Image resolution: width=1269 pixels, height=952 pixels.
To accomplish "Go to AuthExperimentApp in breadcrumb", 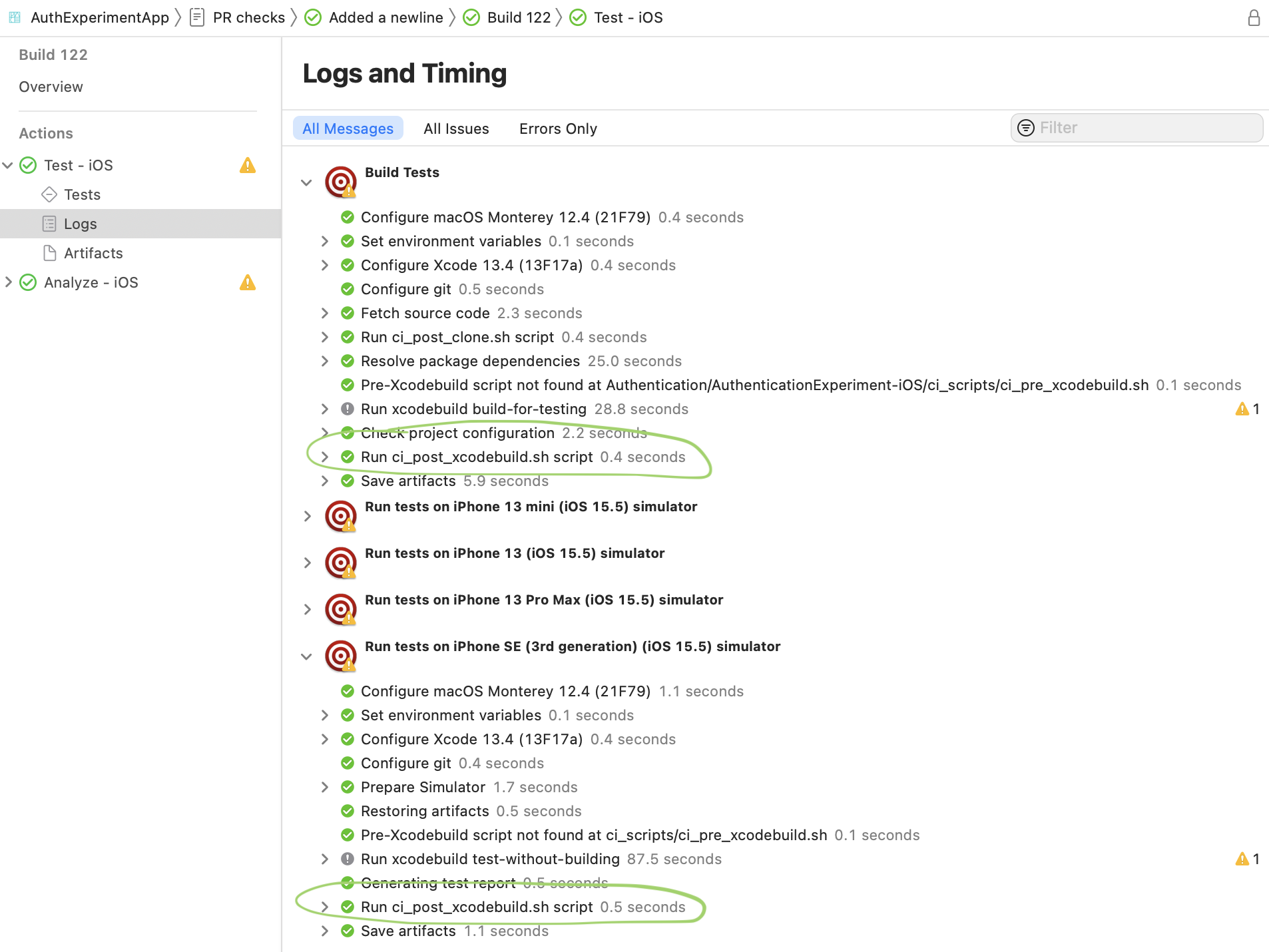I will (x=100, y=18).
